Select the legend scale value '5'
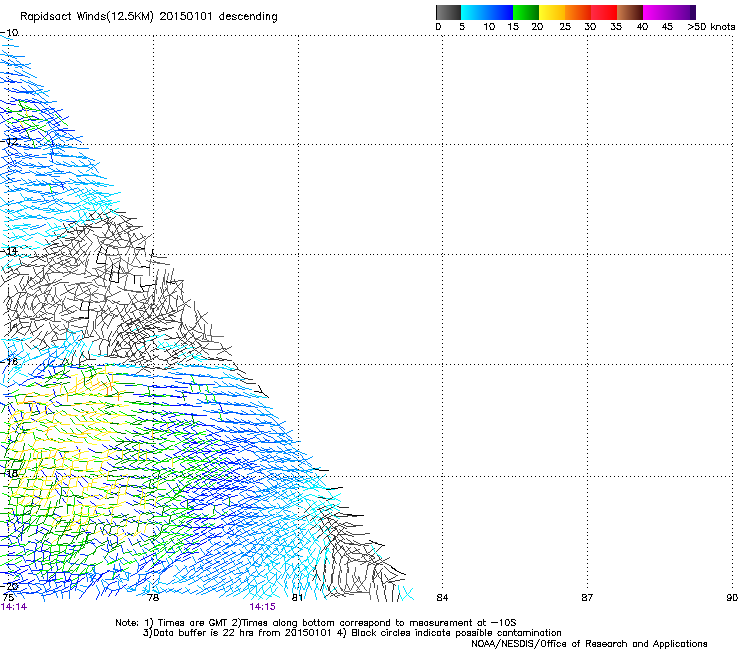 pos(462,27)
